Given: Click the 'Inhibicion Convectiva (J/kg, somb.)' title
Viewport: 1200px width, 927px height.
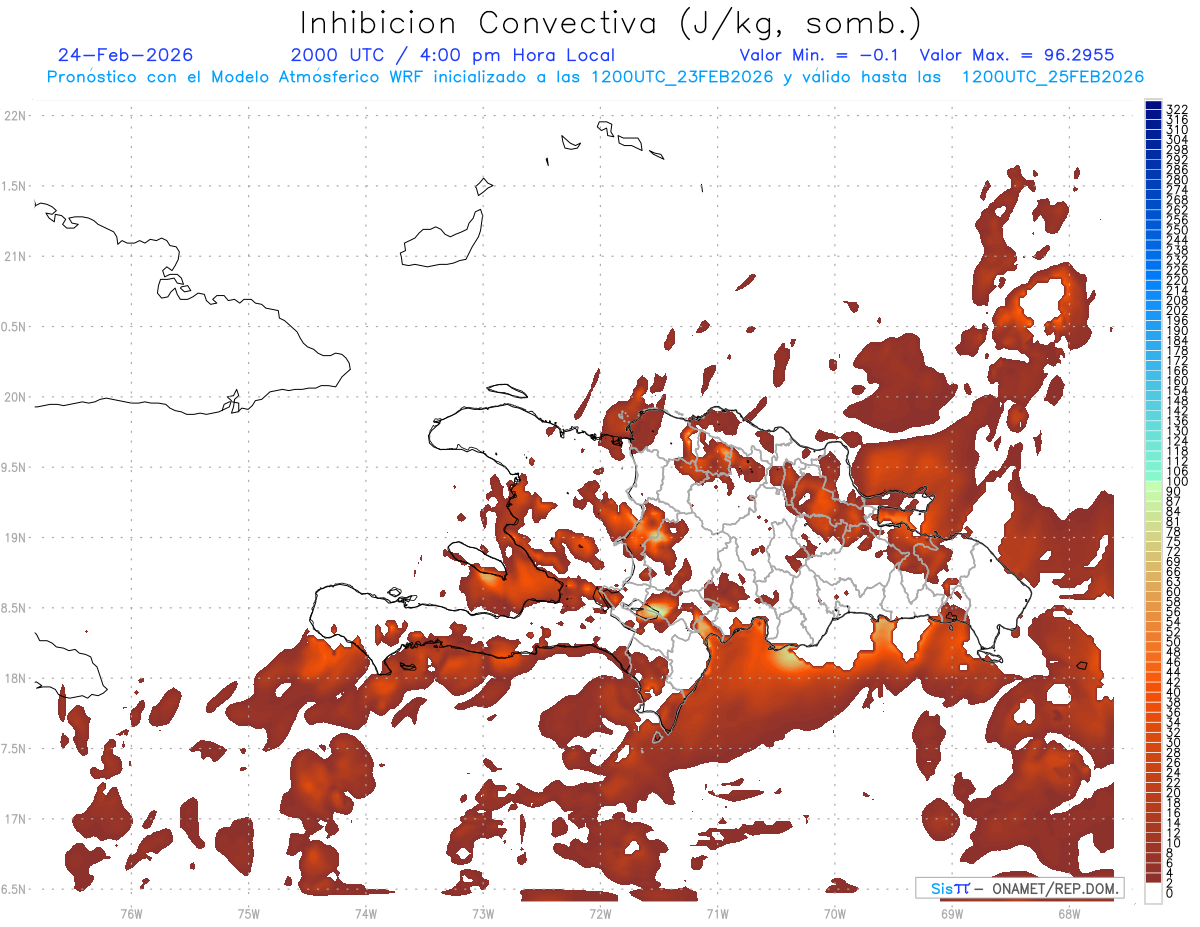Looking at the screenshot, I should (611, 23).
